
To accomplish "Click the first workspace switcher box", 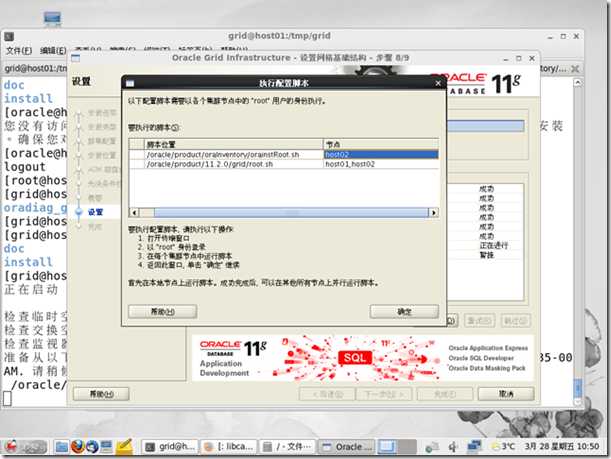I will tap(387, 447).
